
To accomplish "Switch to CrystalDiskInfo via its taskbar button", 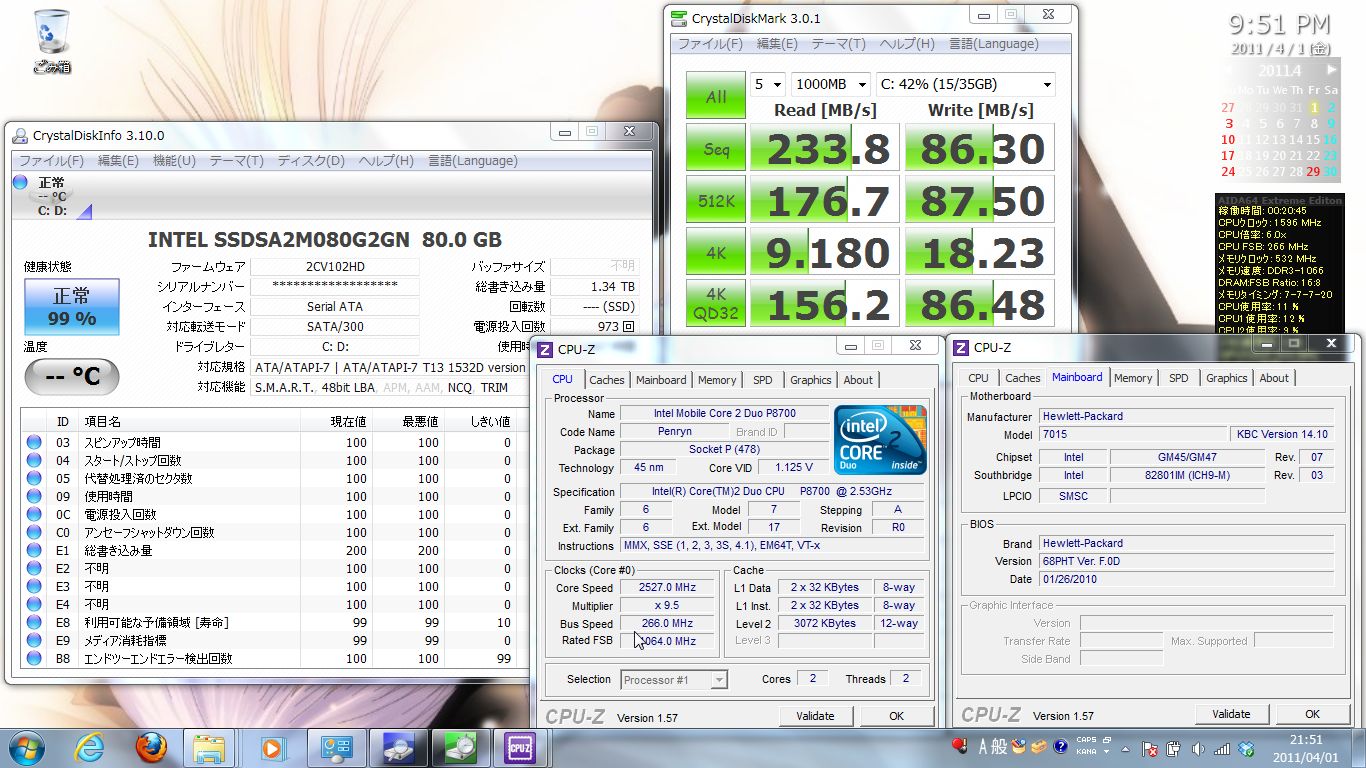I will [x=397, y=747].
